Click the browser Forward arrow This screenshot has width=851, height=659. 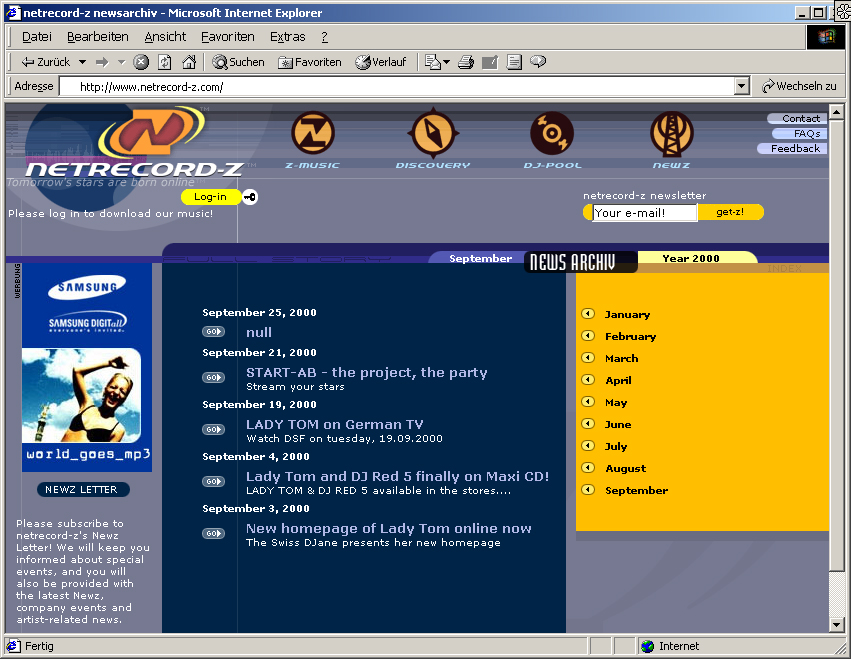[x=102, y=62]
